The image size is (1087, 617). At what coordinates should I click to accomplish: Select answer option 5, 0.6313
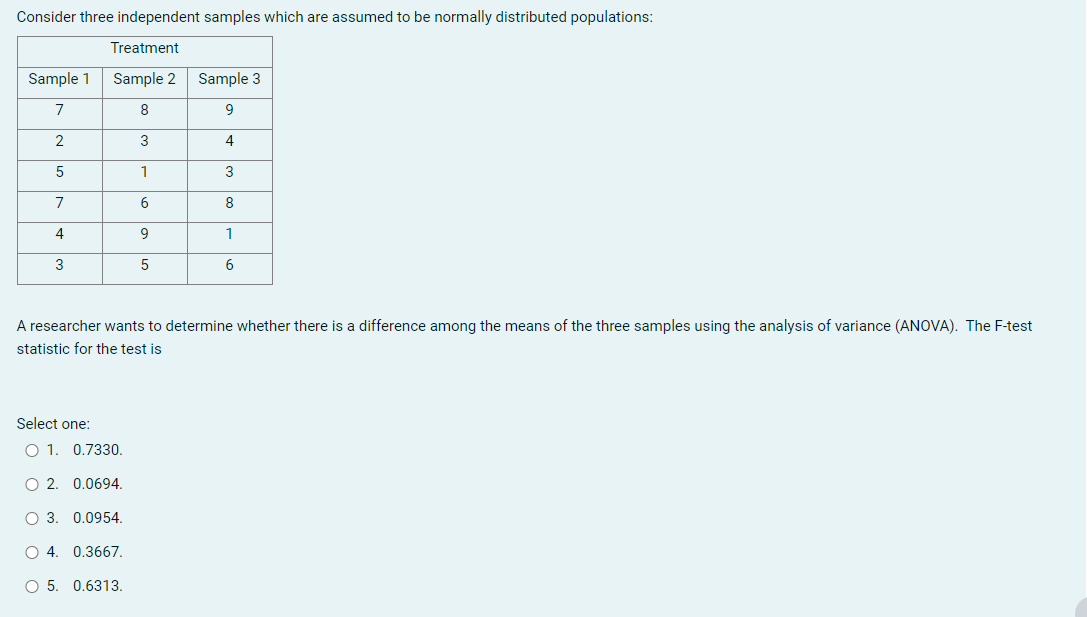point(31,586)
